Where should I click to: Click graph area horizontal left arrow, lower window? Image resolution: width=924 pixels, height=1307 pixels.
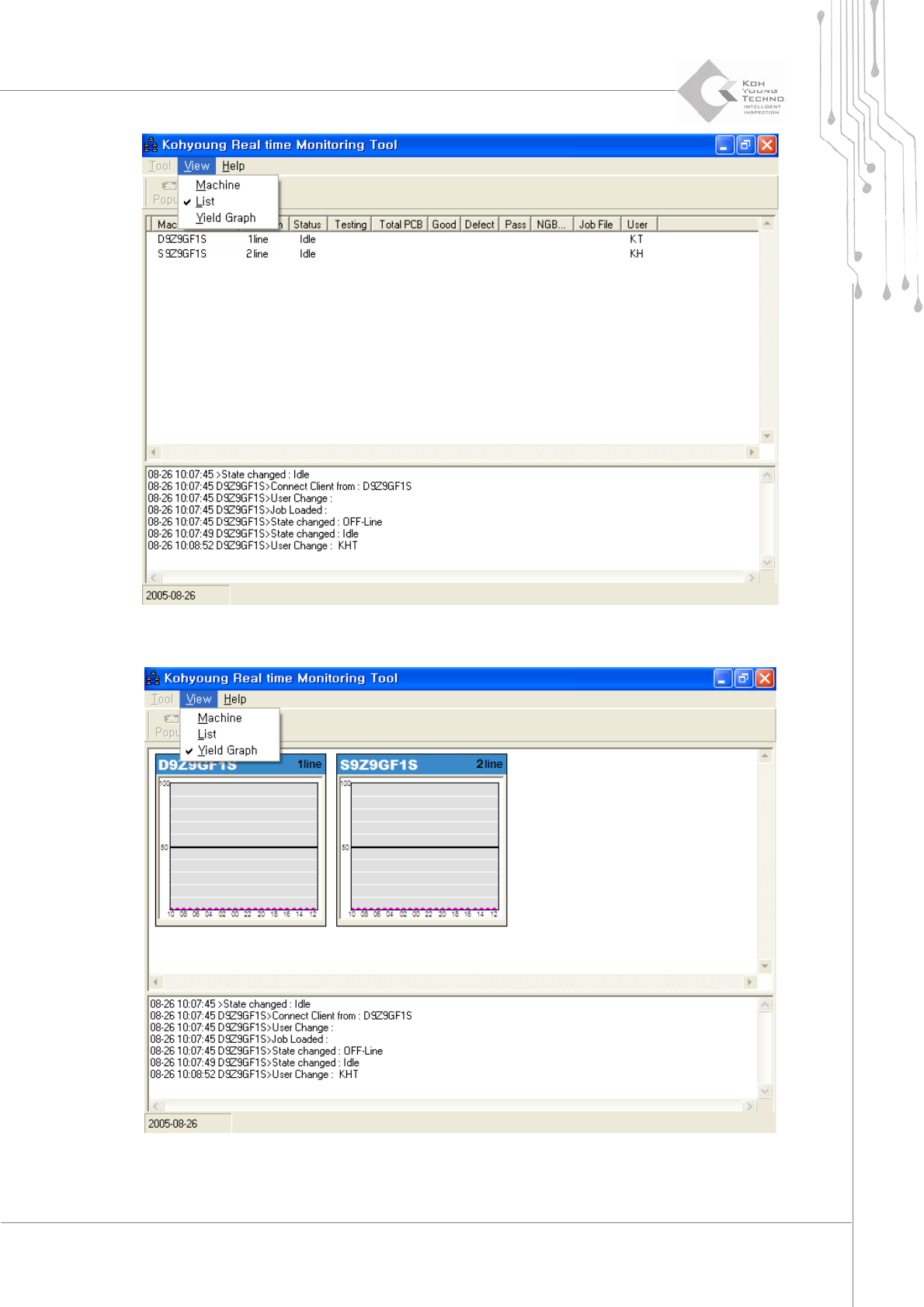point(156,982)
